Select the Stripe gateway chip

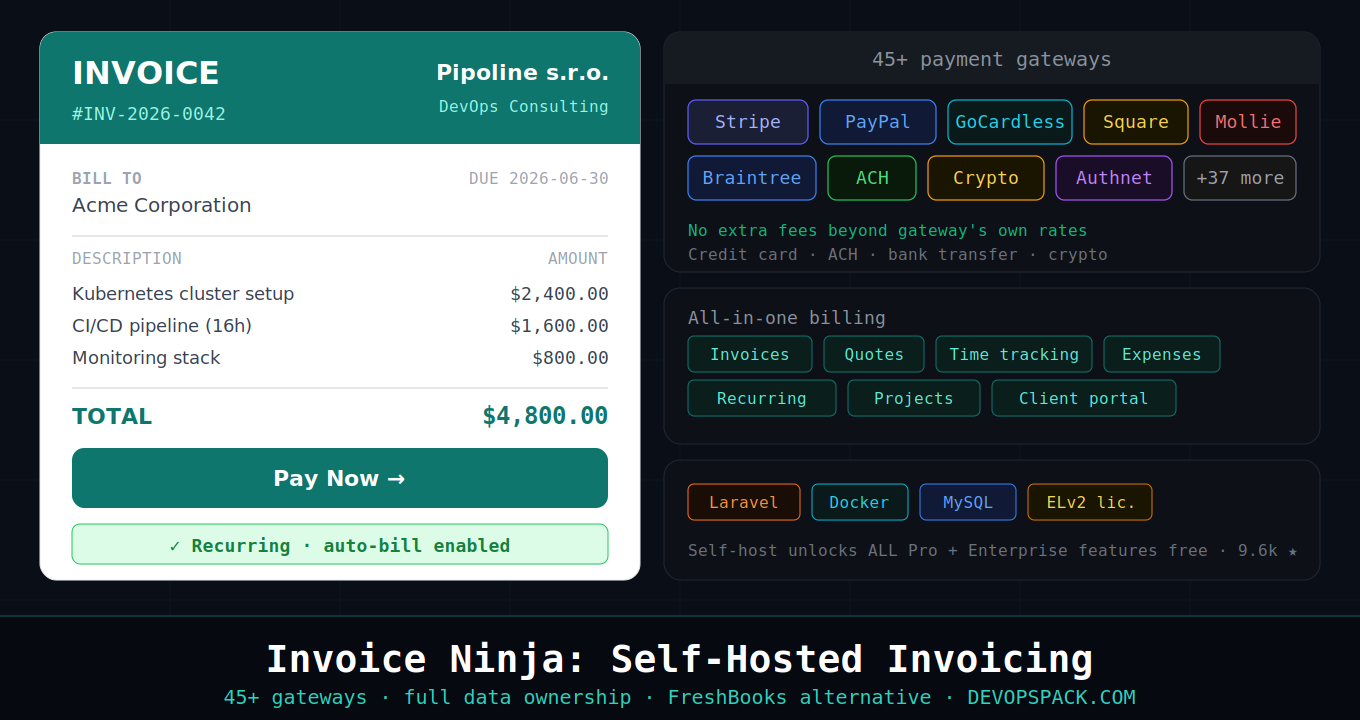[748, 122]
